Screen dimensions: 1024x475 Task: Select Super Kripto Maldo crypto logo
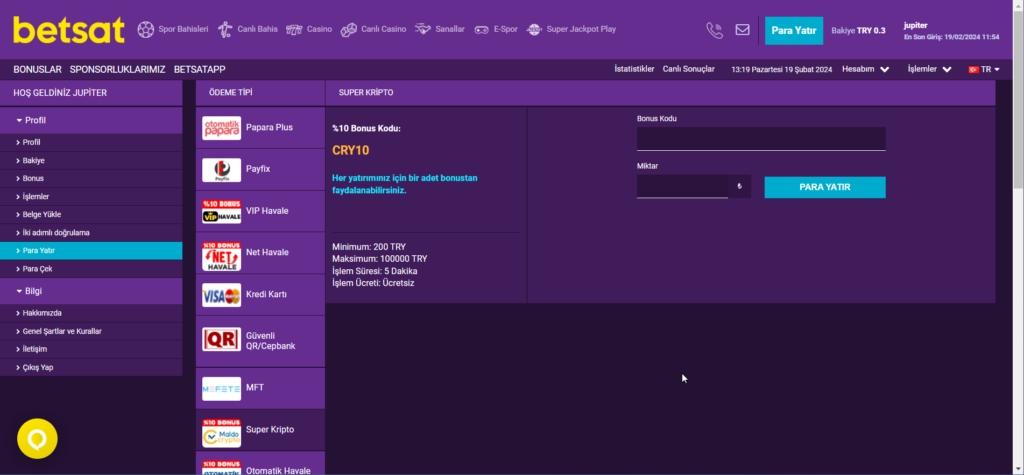point(221,433)
